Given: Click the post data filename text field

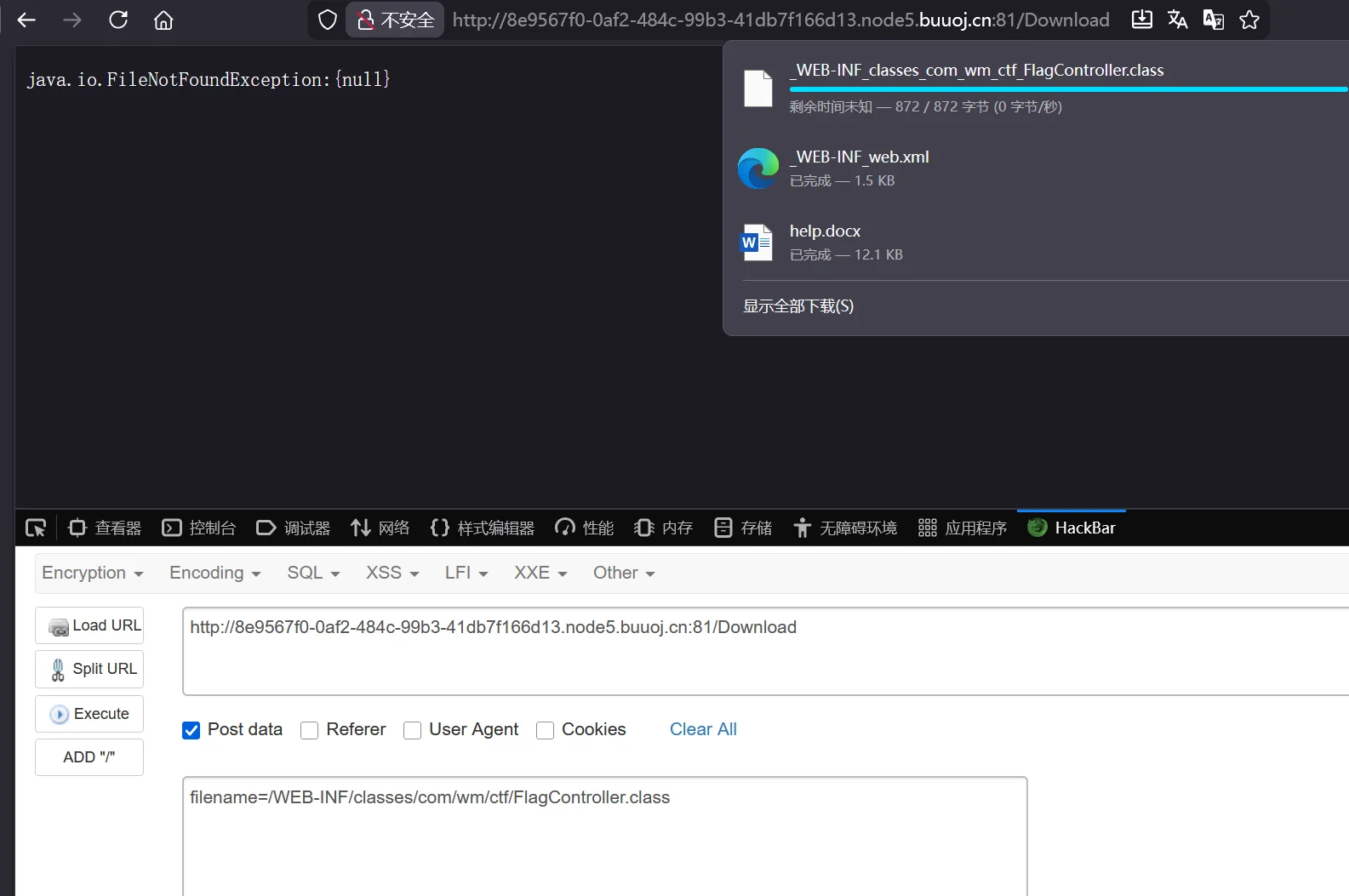Looking at the screenshot, I should tap(604, 834).
